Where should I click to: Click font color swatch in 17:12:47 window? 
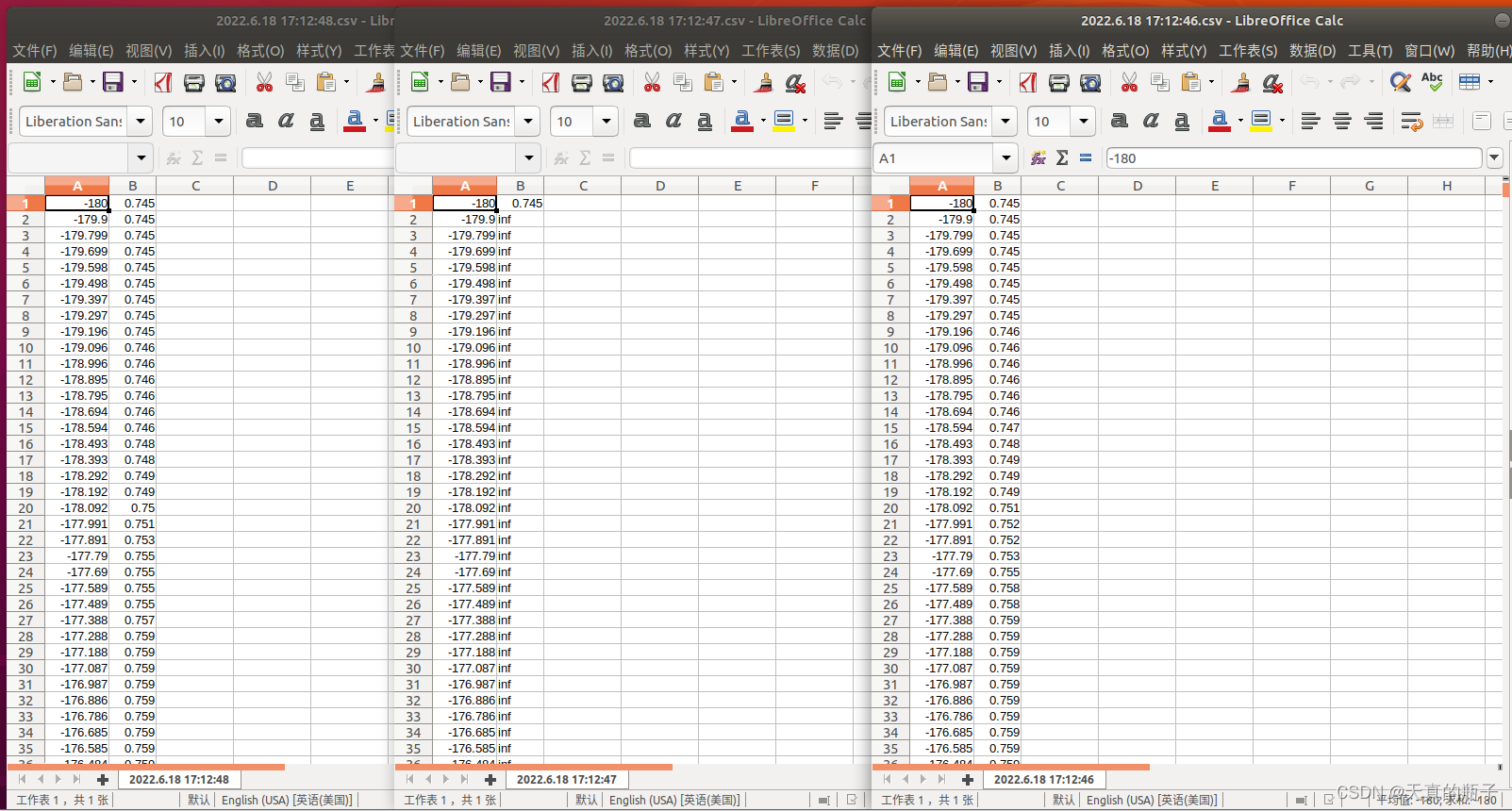[x=741, y=121]
